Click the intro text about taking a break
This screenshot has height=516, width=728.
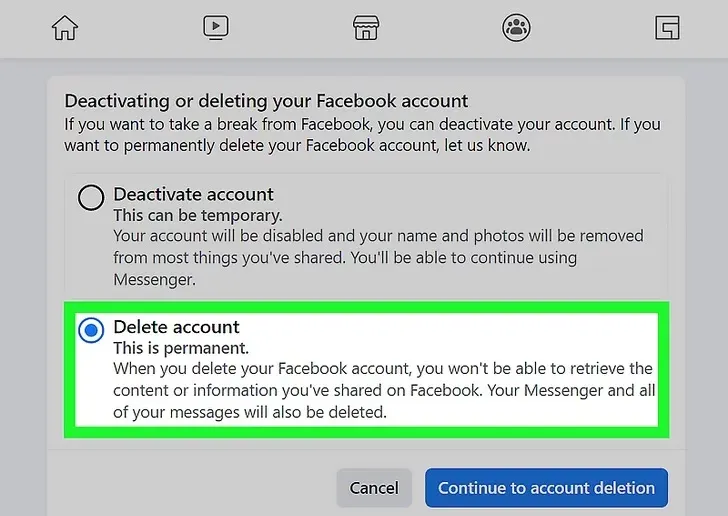click(362, 135)
